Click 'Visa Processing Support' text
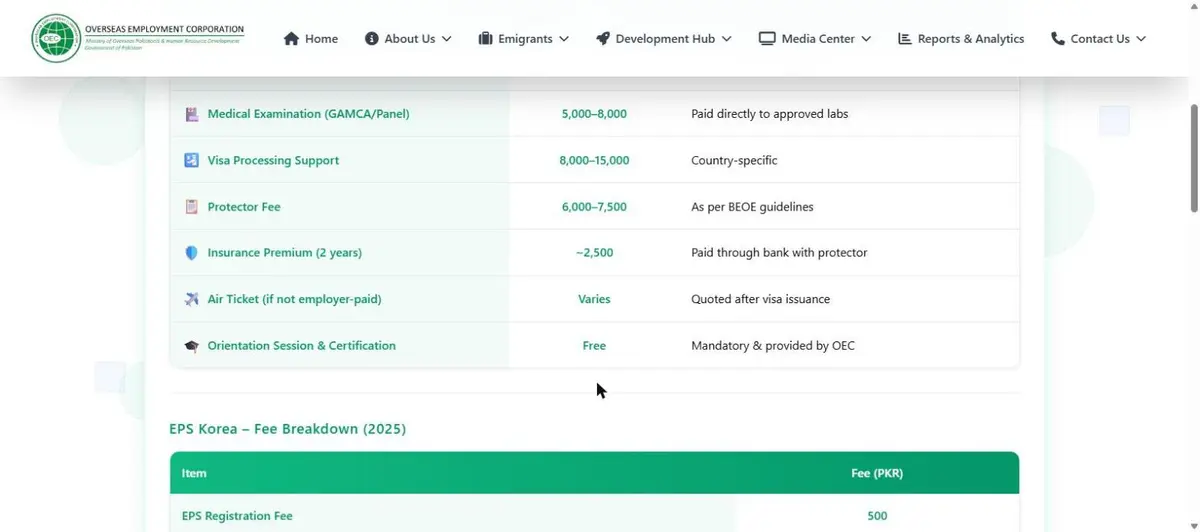 pyautogui.click(x=273, y=160)
